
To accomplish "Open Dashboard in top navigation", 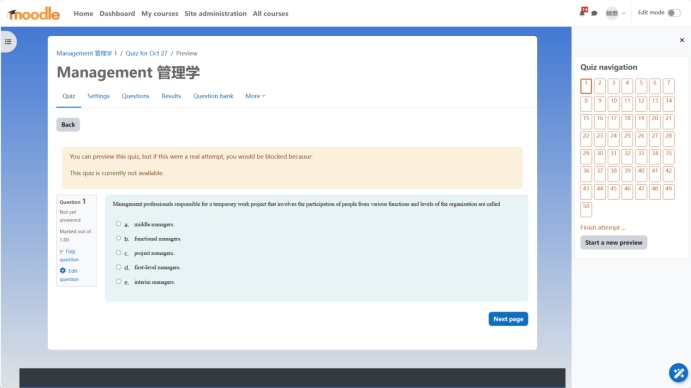I will pyautogui.click(x=117, y=14).
